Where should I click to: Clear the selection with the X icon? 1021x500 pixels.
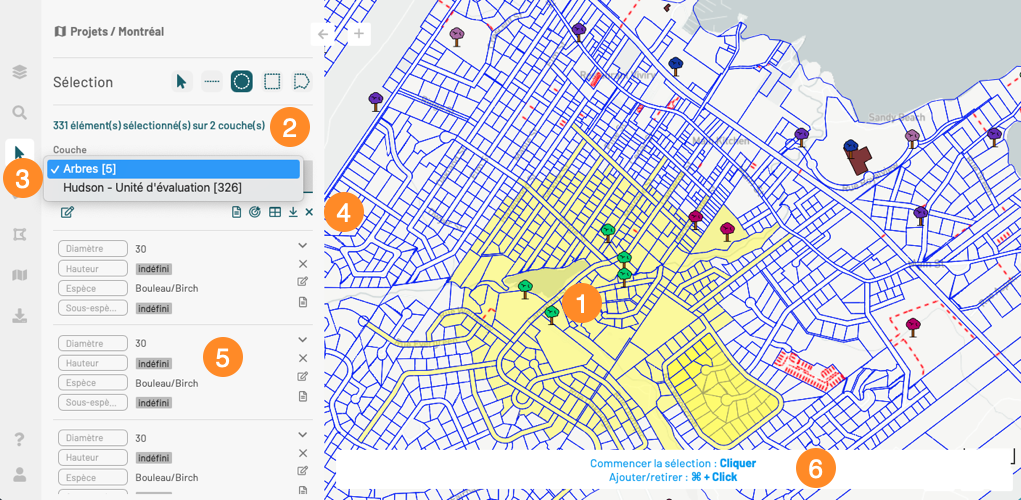coord(309,212)
